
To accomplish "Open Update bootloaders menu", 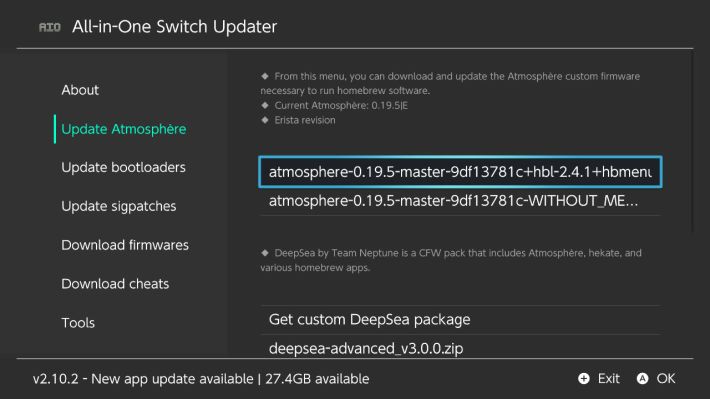I will click(x=123, y=168).
